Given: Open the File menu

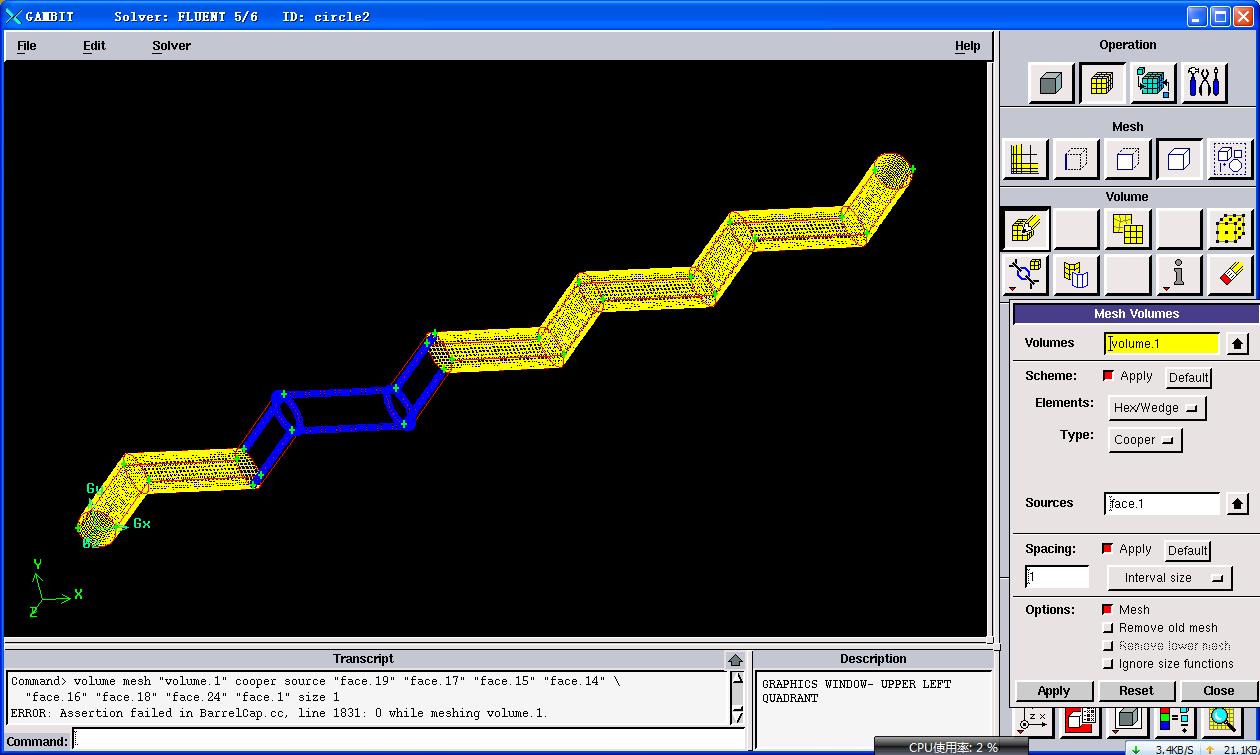Looking at the screenshot, I should (27, 46).
